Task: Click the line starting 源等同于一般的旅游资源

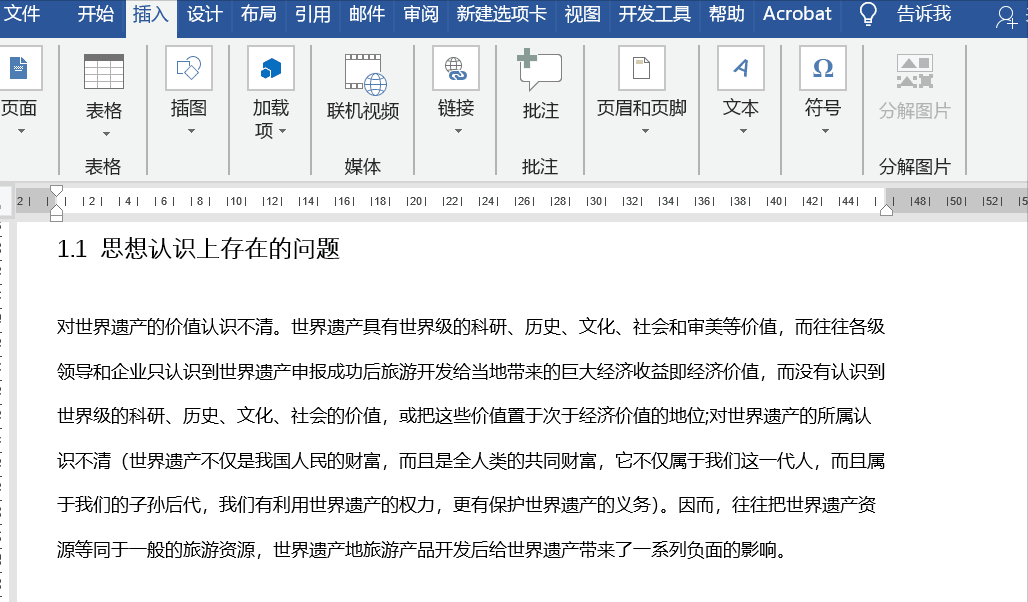Action: (422, 549)
